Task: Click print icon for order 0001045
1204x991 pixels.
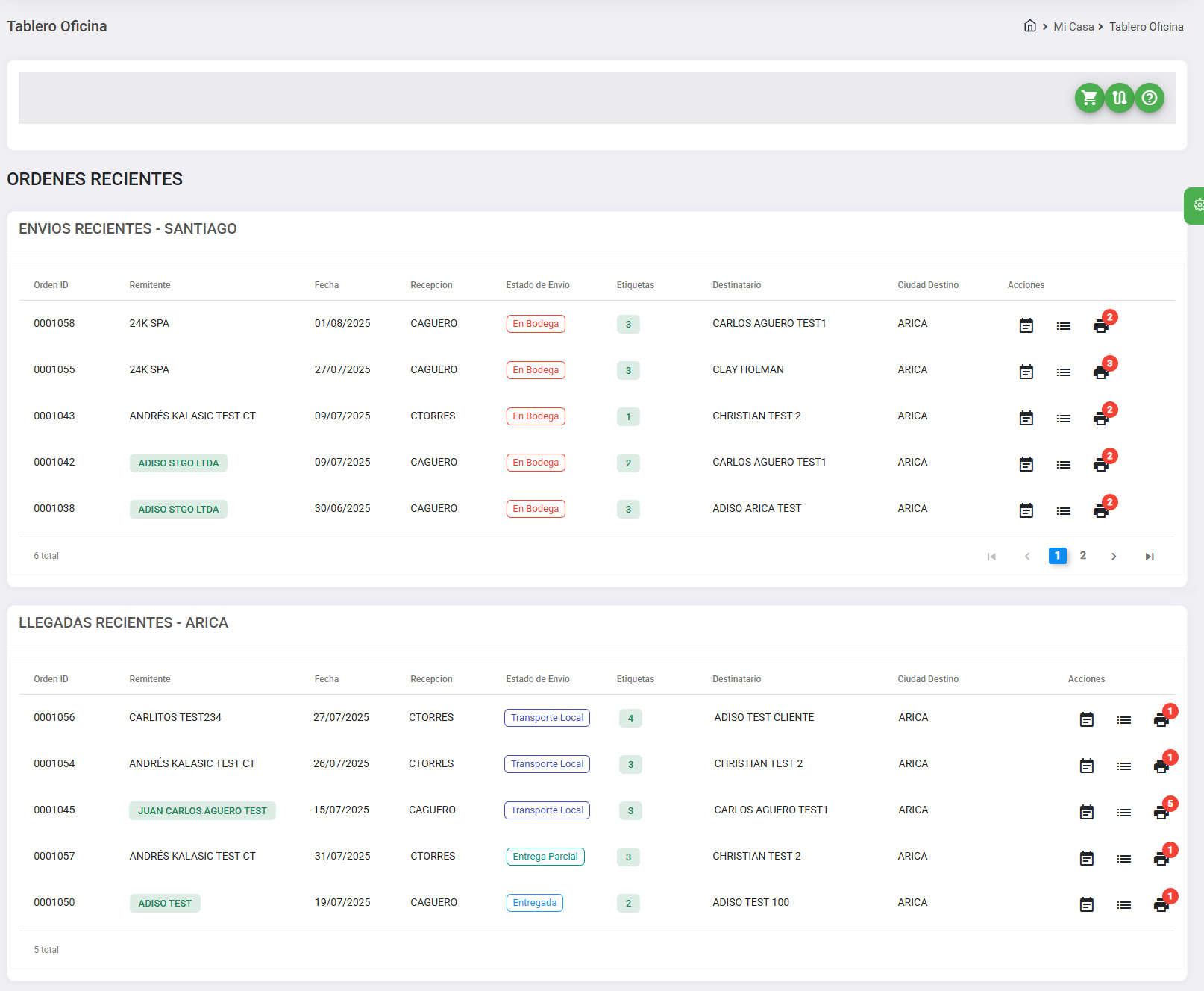Action: 1161,812
